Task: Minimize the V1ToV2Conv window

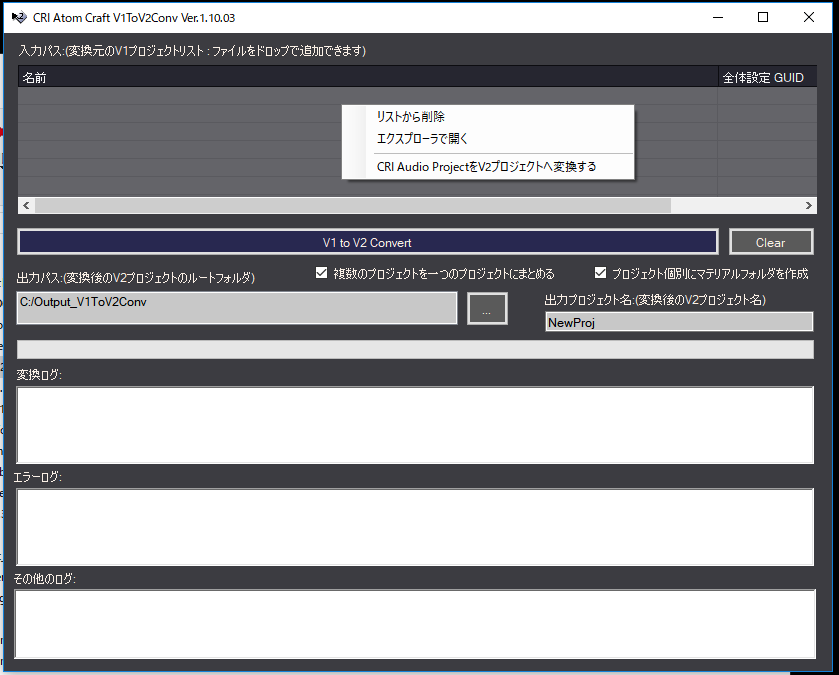Action: click(718, 18)
